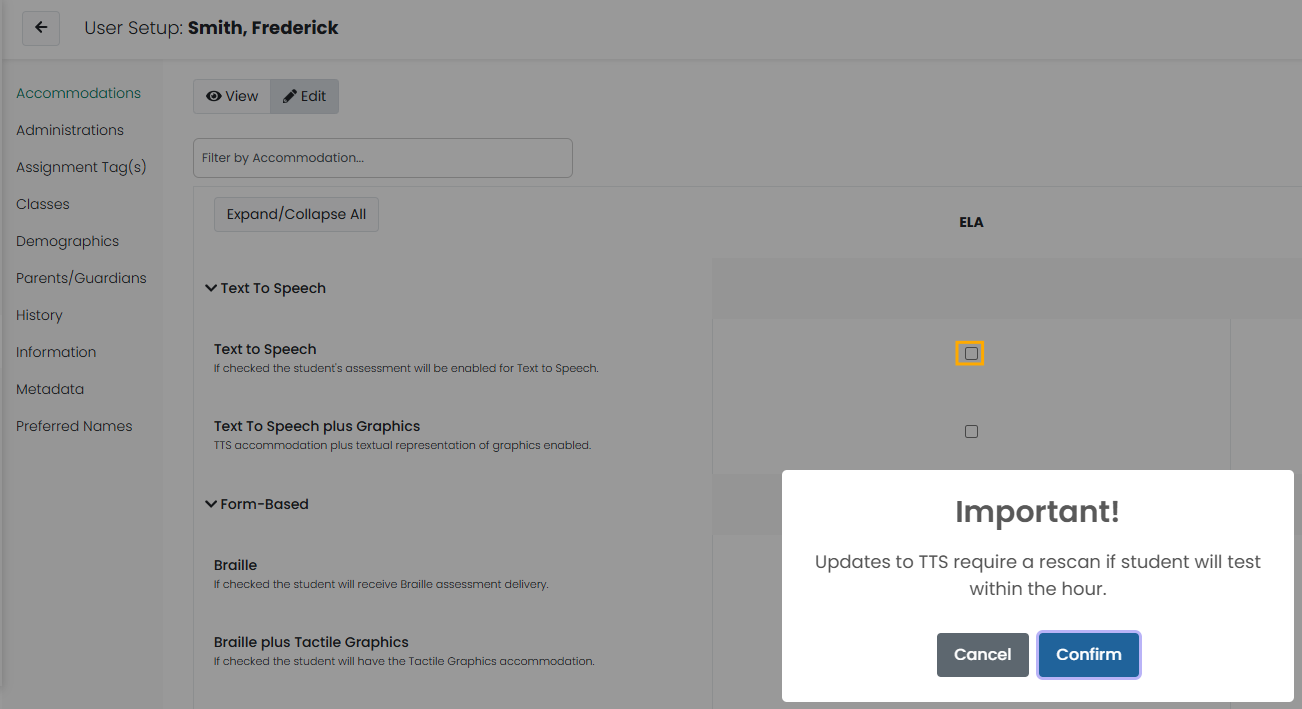Viewport: 1302px width, 709px height.
Task: Go to Assignment Tag(s) section
Action: click(x=81, y=167)
